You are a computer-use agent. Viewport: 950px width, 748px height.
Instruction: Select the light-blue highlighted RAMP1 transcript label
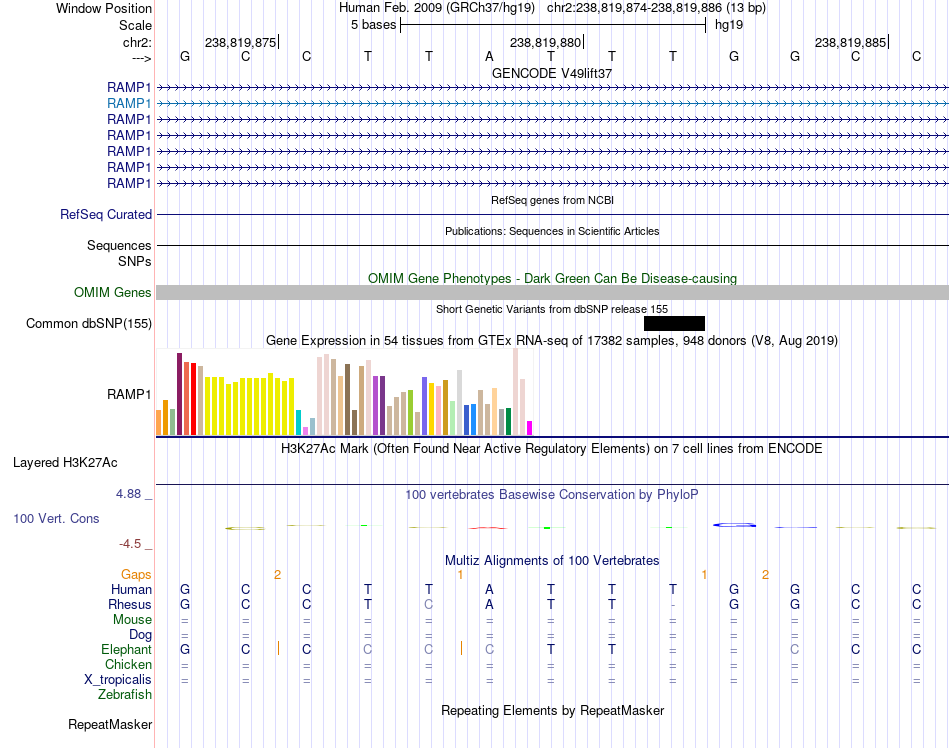128,104
